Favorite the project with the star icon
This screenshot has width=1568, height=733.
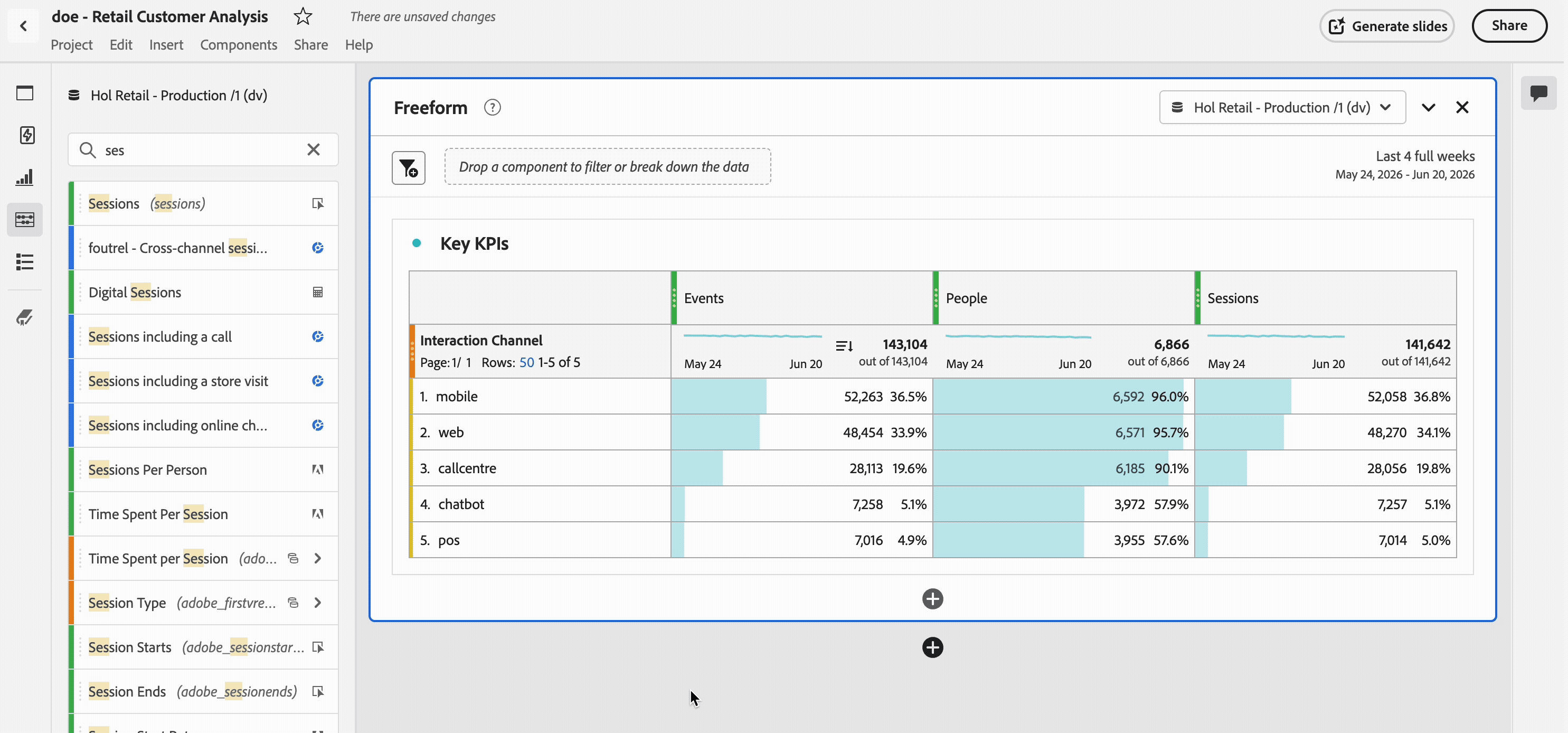coord(303,16)
